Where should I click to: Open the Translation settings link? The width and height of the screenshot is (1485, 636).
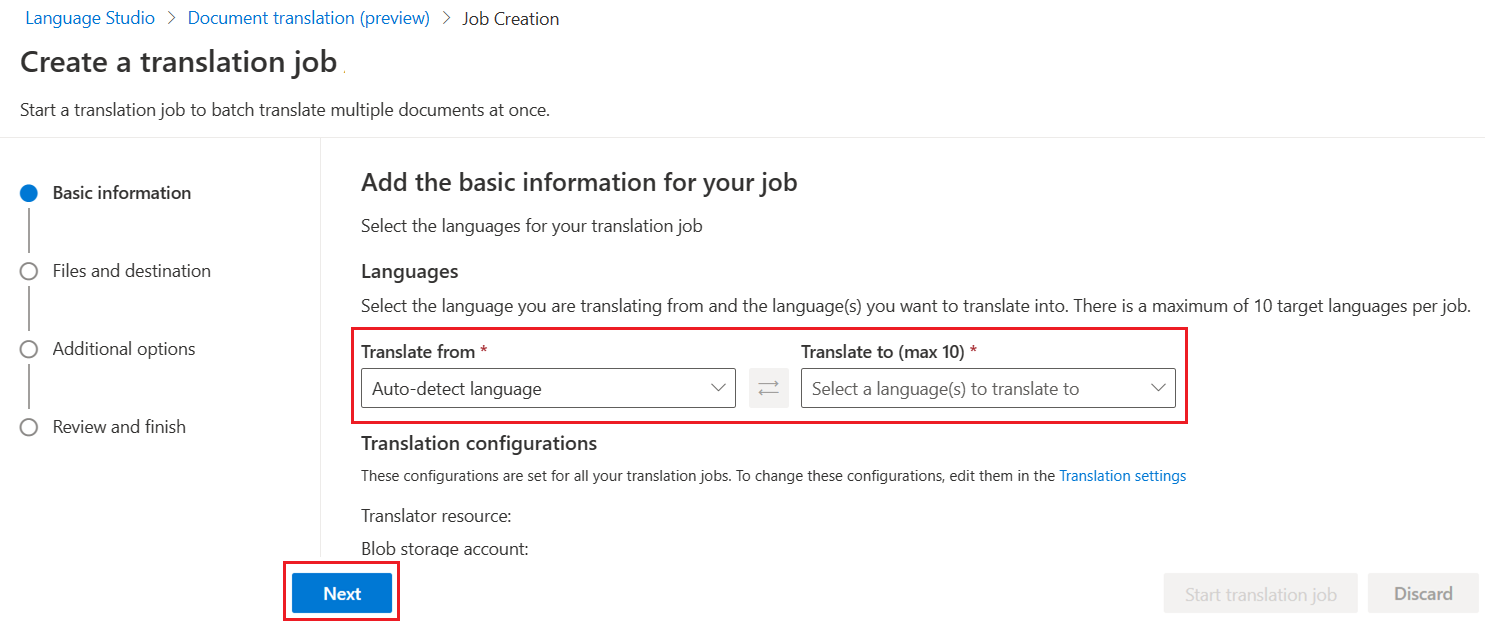coord(1122,475)
